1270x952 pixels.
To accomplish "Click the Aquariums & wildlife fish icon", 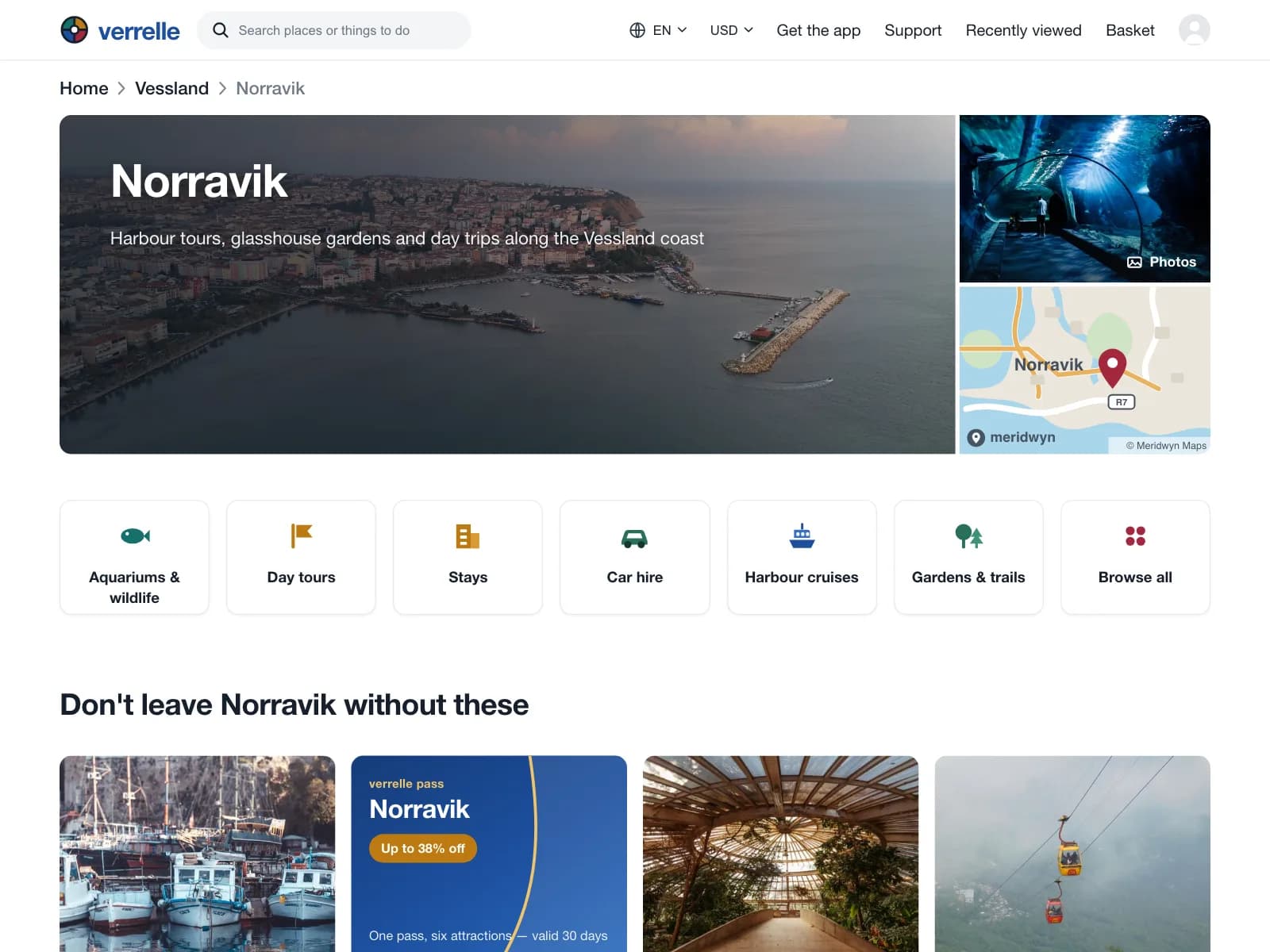I will click(135, 536).
